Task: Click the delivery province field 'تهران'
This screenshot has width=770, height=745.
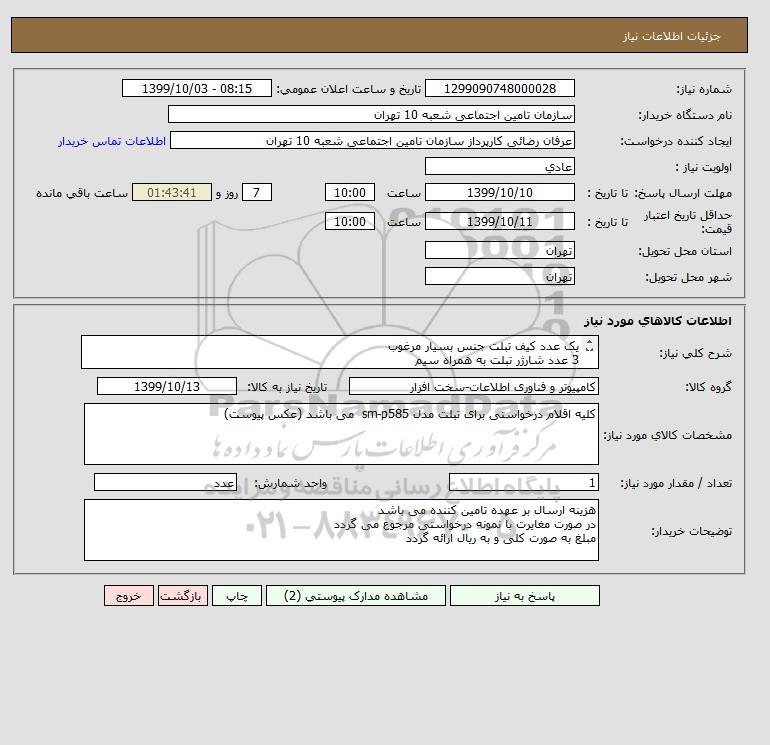Action: 499,250
